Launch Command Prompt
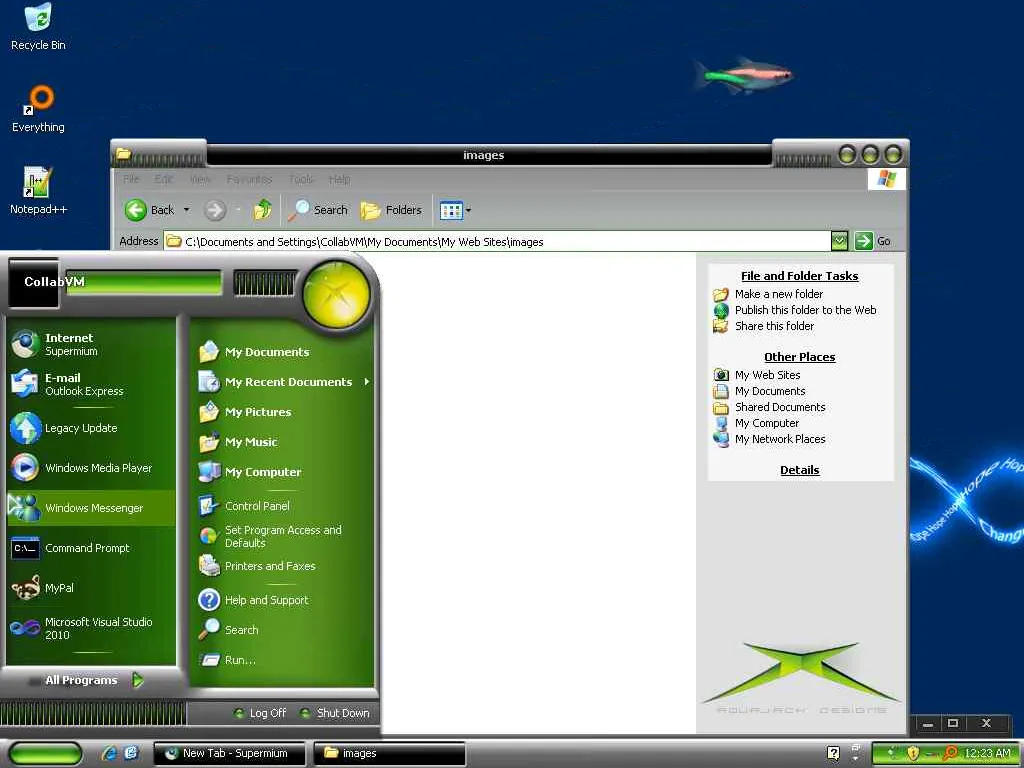This screenshot has height=768, width=1024. pos(91,548)
